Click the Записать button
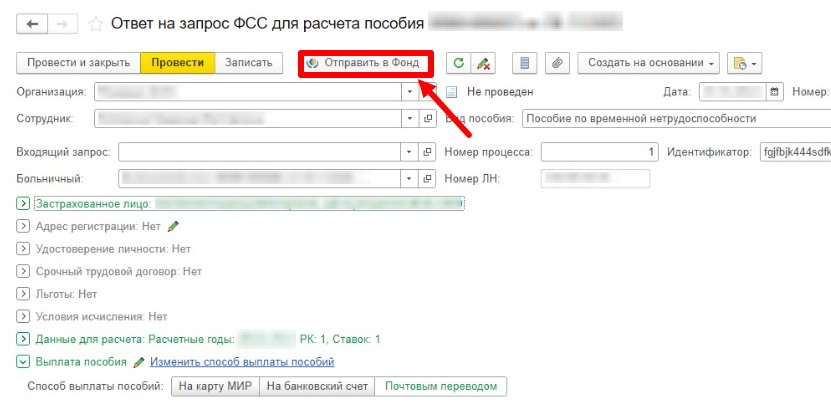The width and height of the screenshot is (831, 404). tap(249, 63)
